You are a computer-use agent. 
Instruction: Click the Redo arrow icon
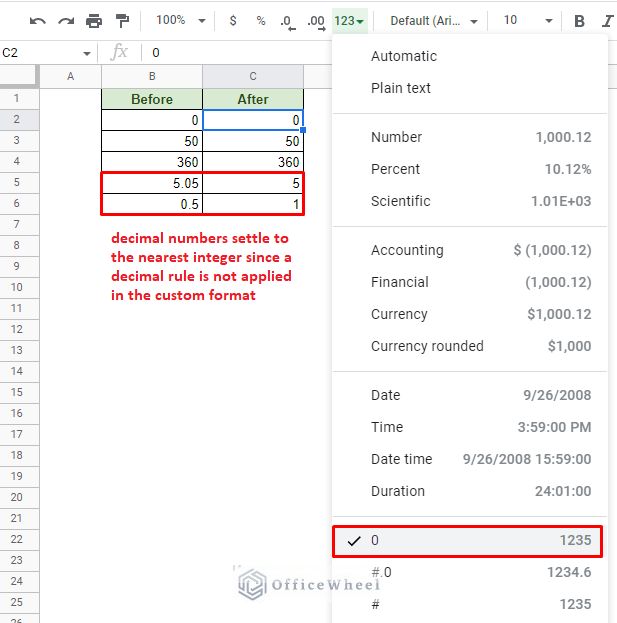point(66,21)
